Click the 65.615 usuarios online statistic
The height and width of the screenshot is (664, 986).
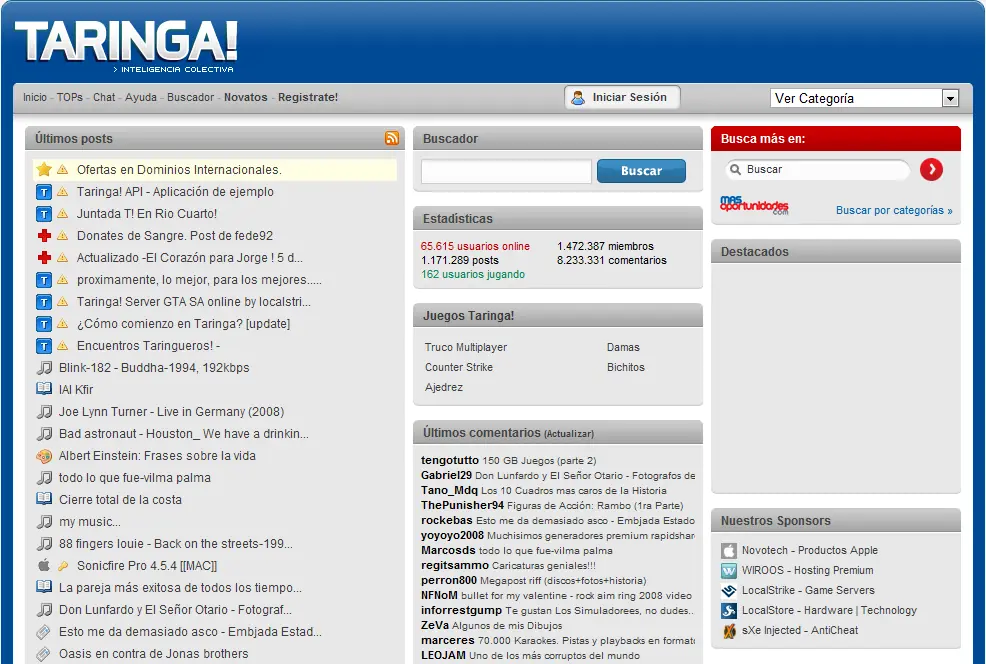tap(475, 246)
